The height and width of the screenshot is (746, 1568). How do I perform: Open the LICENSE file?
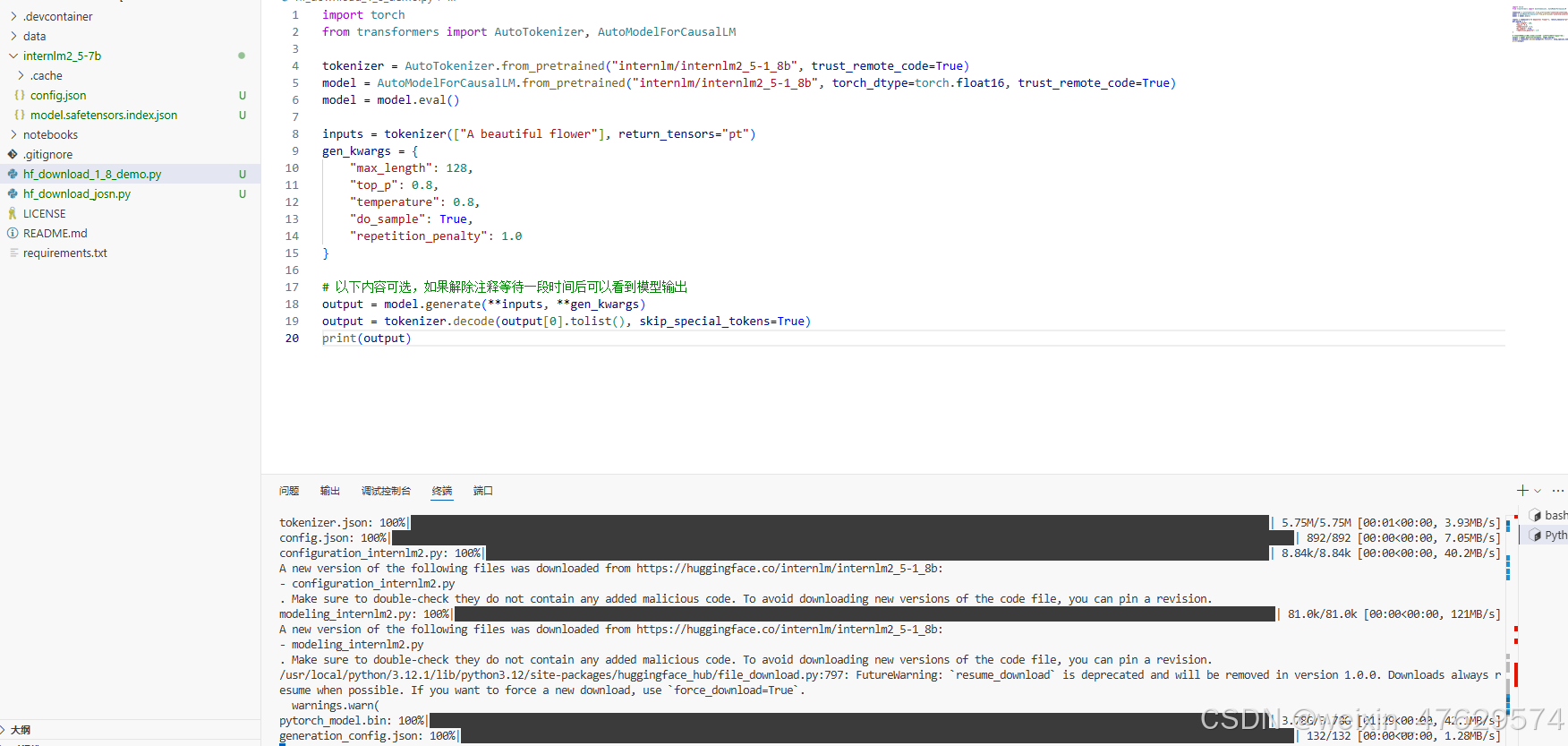[x=45, y=213]
